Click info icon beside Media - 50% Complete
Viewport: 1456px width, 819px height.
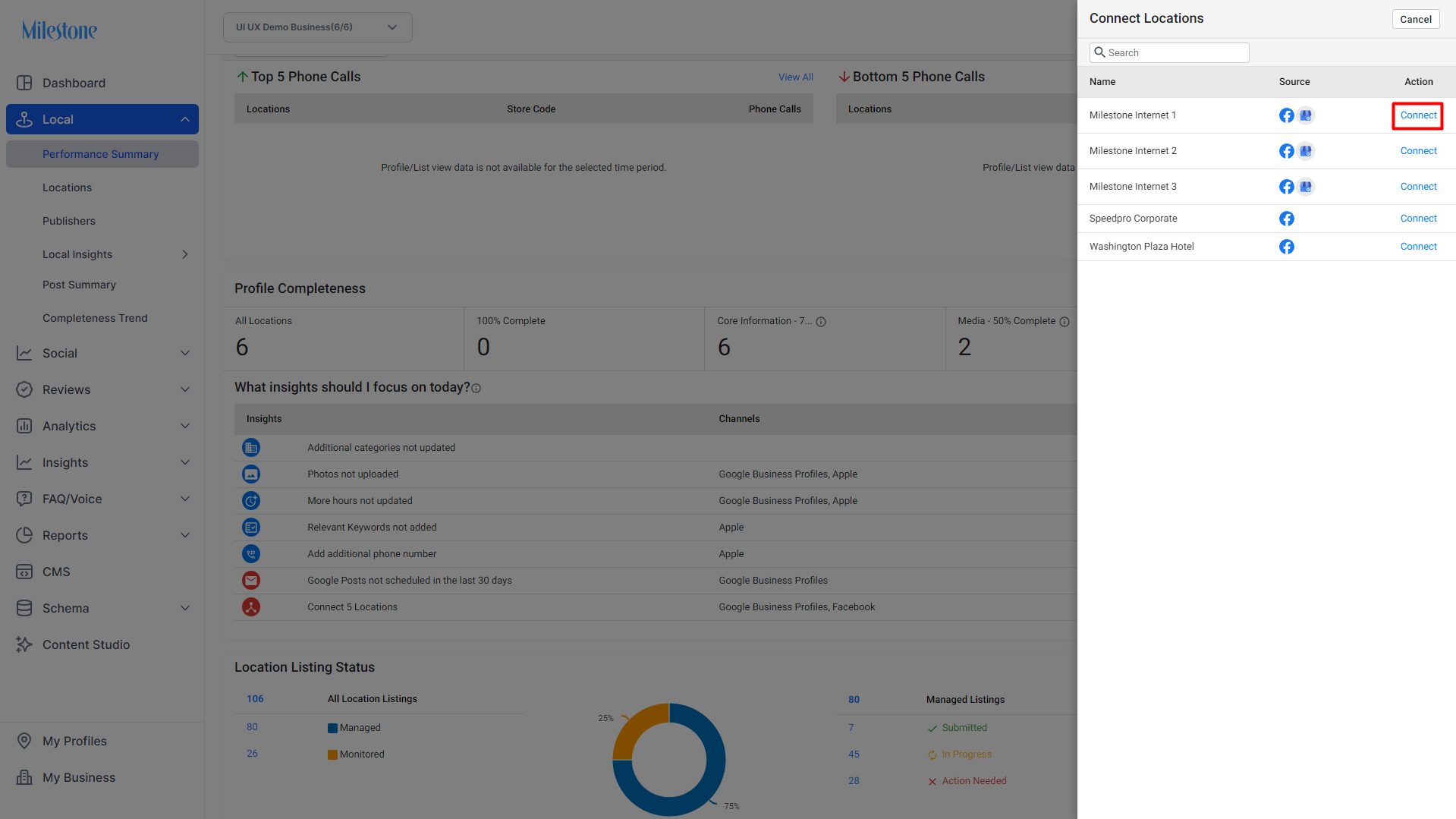point(1064,322)
